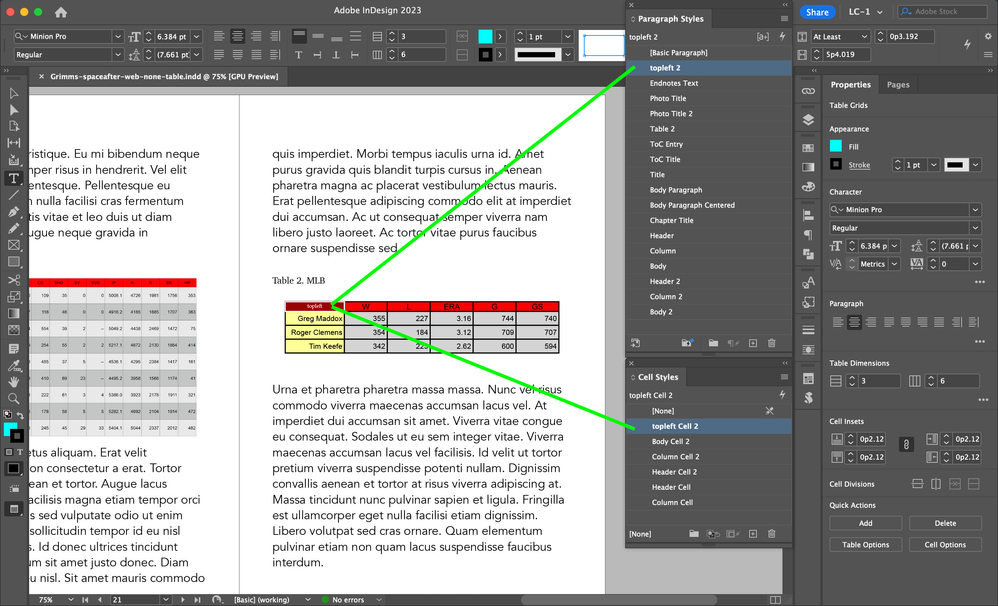Enable center alignment in Properties Paragraph section
The width and height of the screenshot is (998, 606).
tap(855, 322)
